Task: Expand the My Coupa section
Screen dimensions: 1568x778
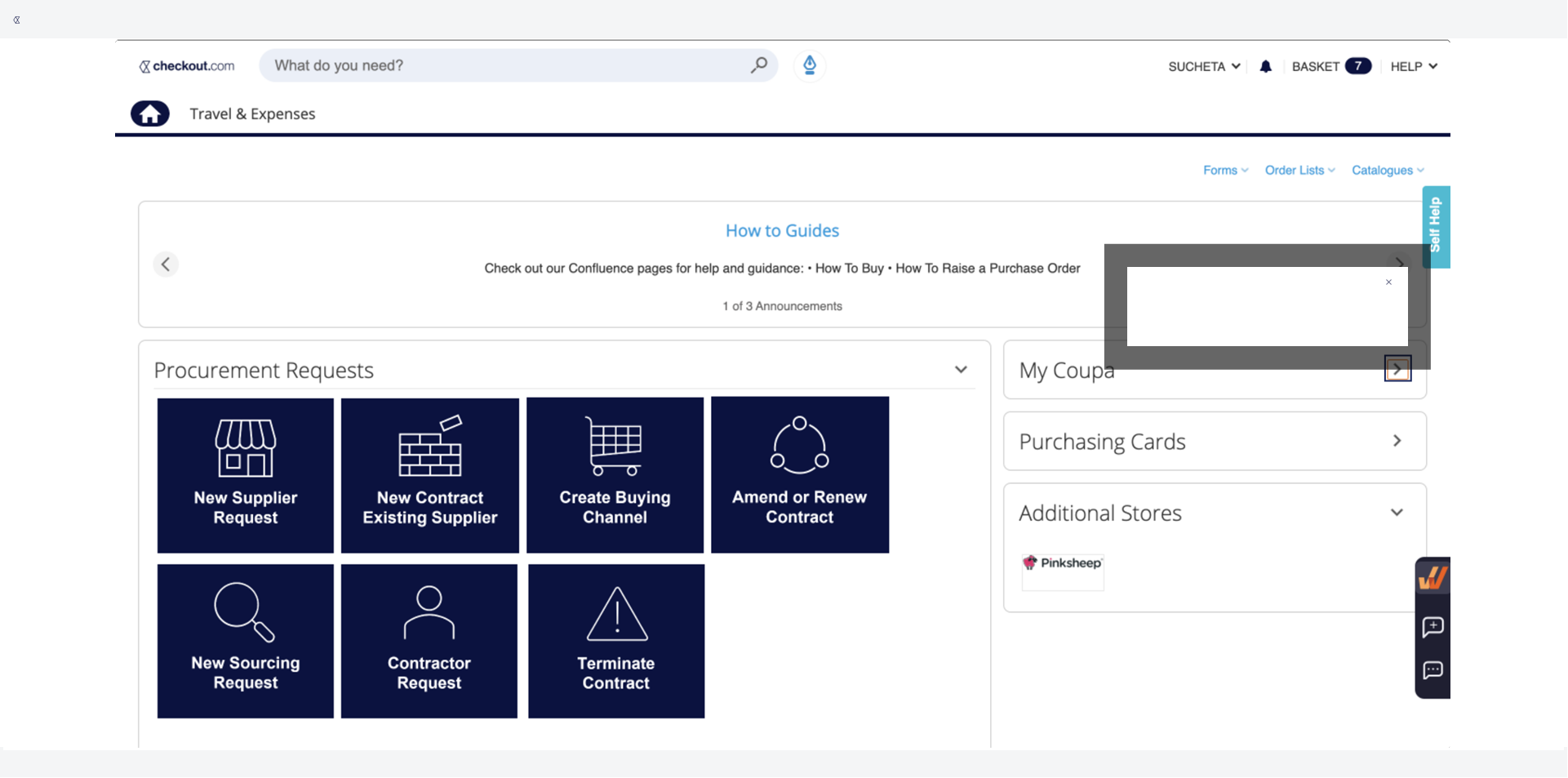Action: point(1397,369)
